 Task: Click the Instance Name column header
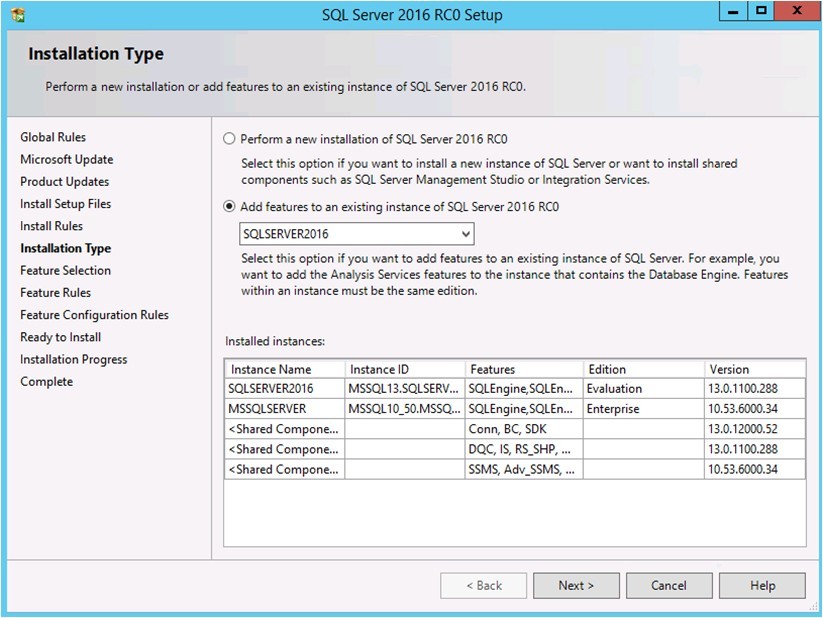(x=285, y=369)
